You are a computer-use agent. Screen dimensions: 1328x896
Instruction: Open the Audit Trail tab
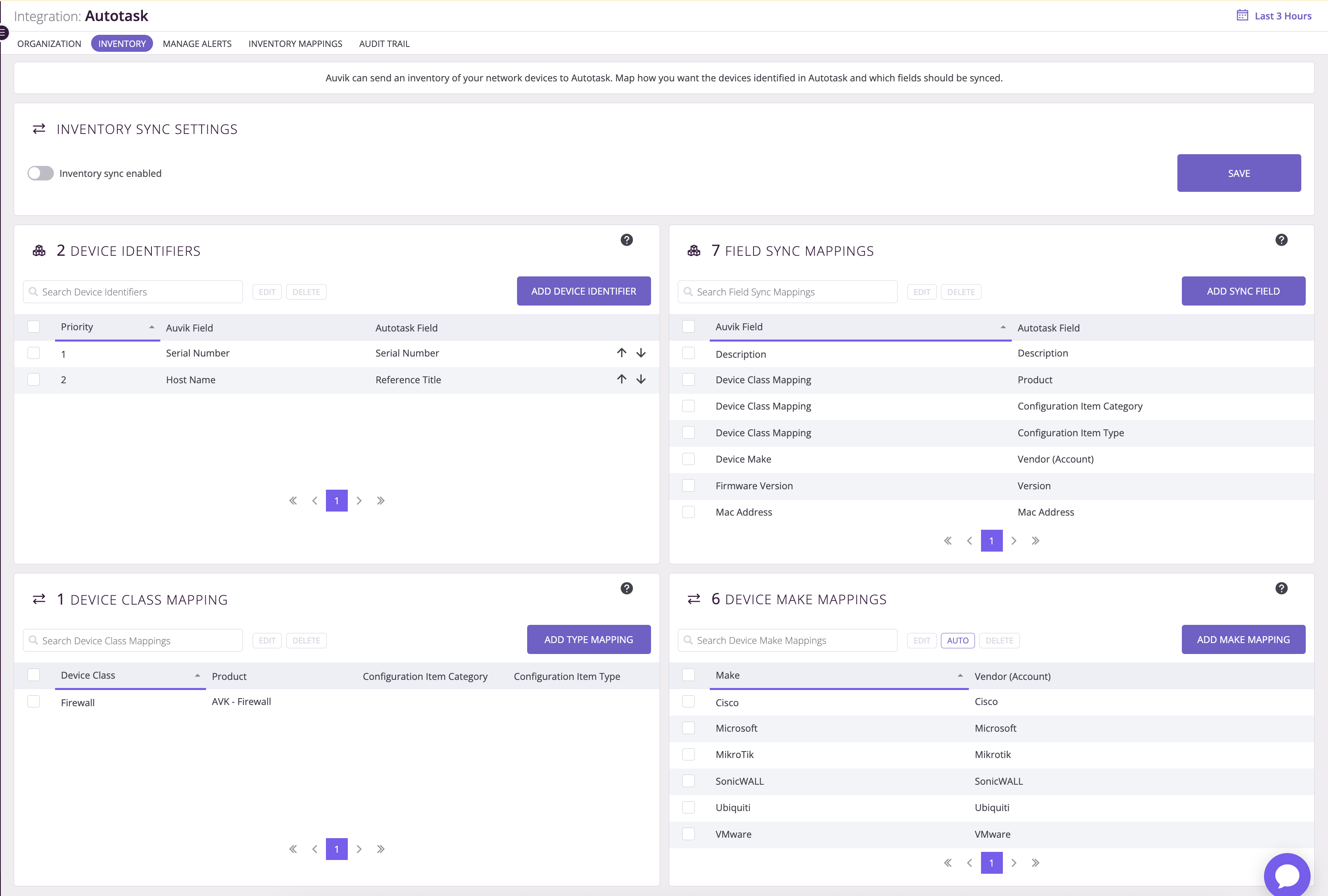(384, 43)
